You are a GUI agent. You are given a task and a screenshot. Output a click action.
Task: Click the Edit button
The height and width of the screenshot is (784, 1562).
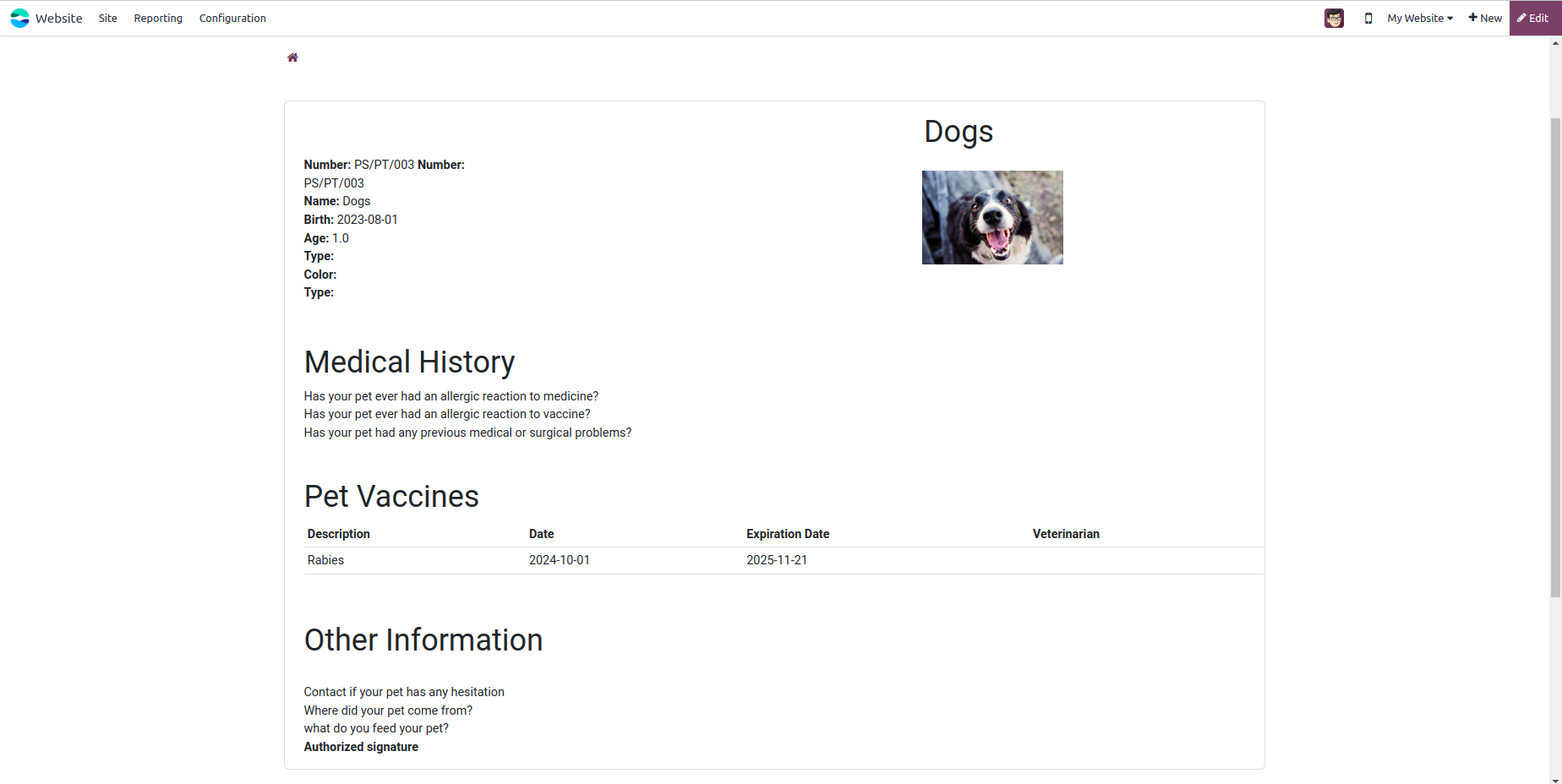[x=1535, y=18]
